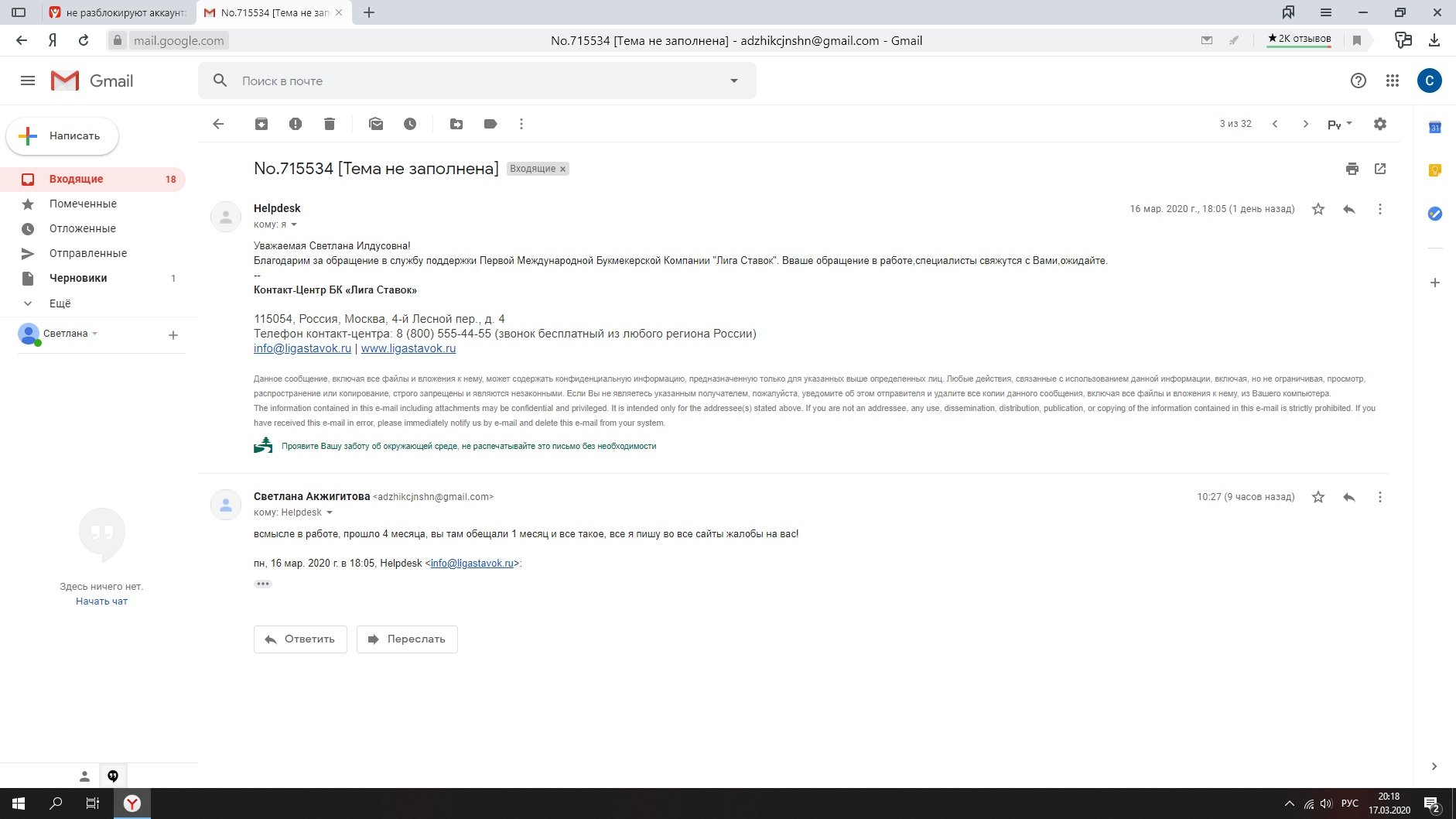Open conversation in a new window
This screenshot has height=819, width=1456.
[x=1380, y=169]
